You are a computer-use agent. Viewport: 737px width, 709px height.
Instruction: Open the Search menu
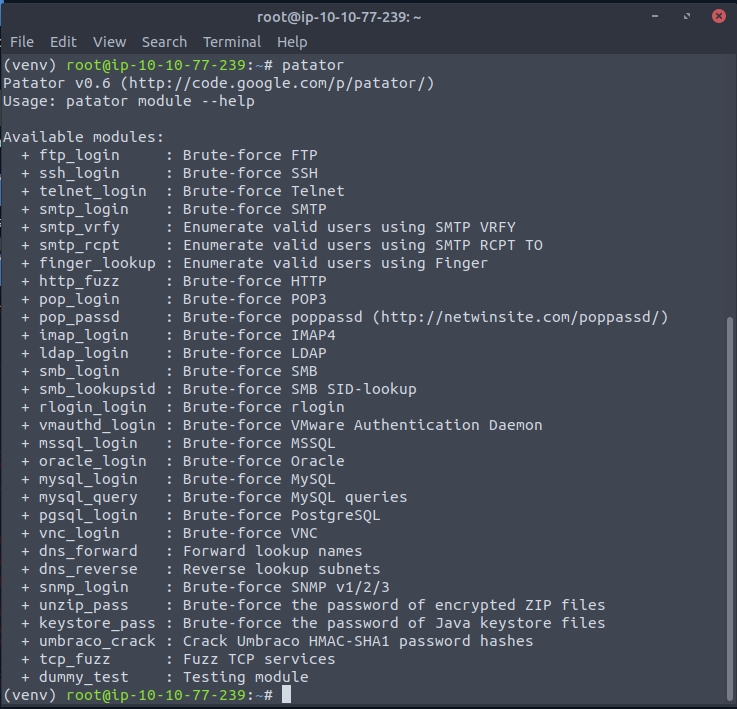pyautogui.click(x=164, y=42)
